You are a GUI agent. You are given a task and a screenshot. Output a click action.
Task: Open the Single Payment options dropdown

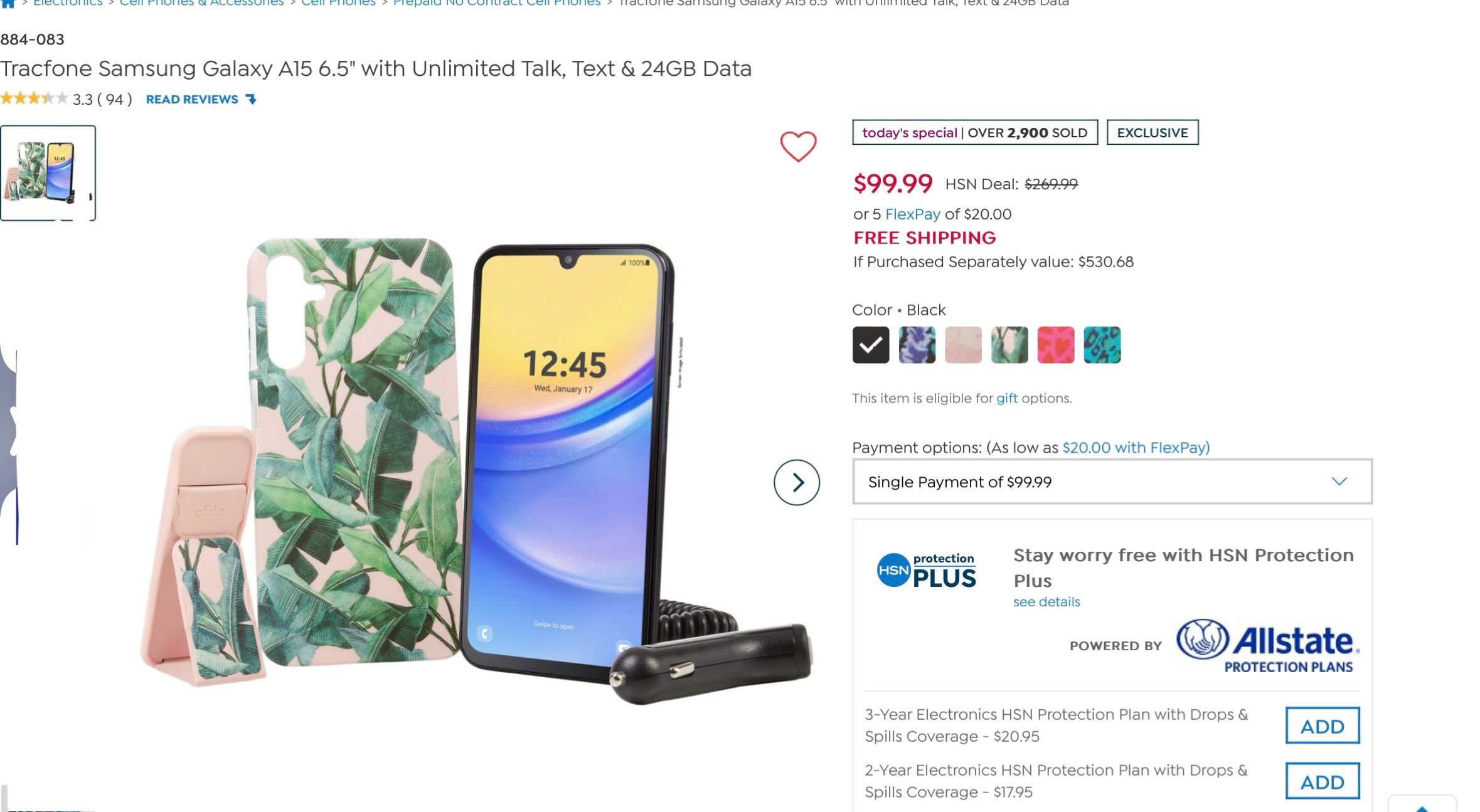click(x=1112, y=482)
